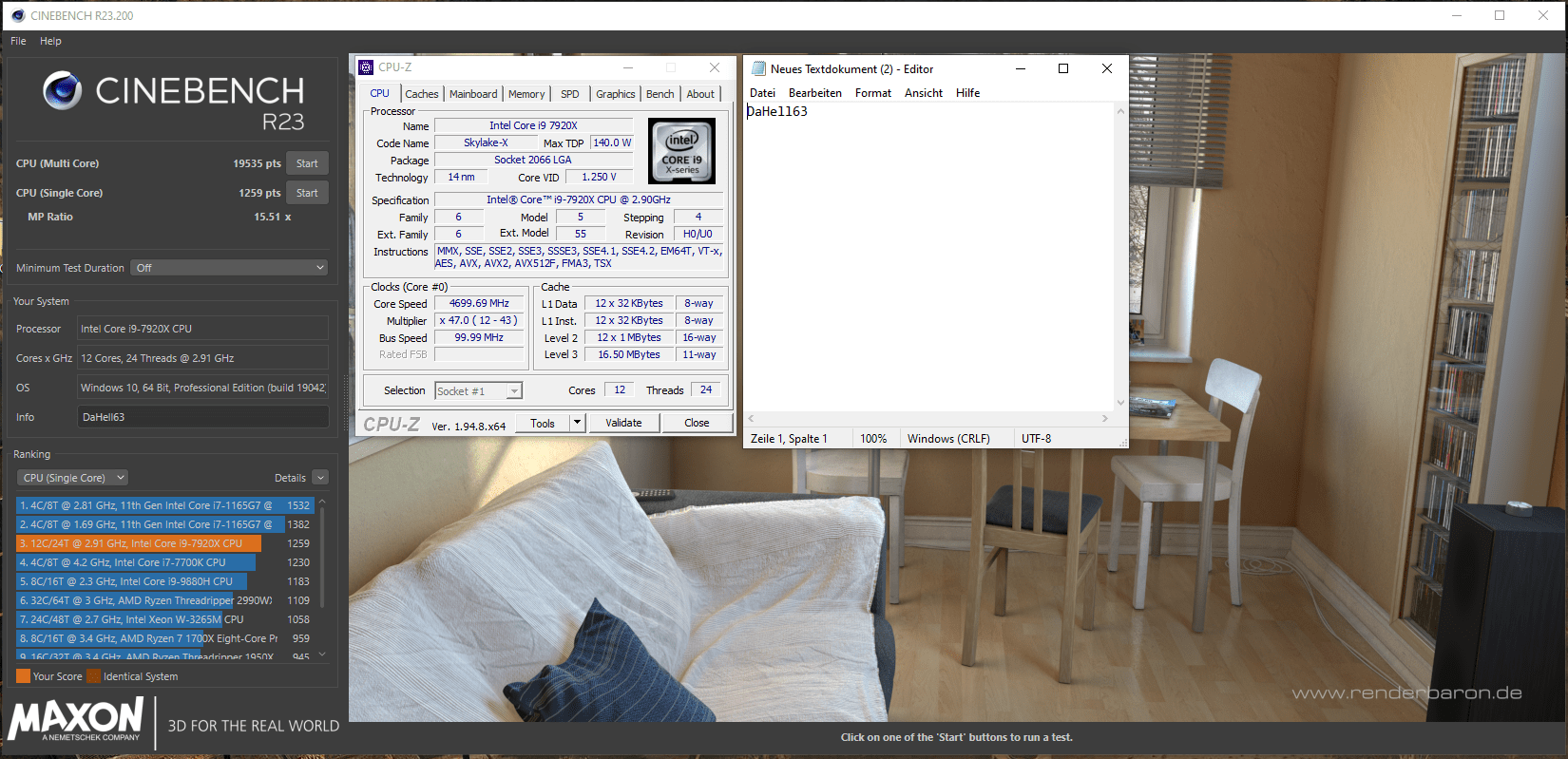Open the Socket #1 selection combo box

pyautogui.click(x=479, y=390)
